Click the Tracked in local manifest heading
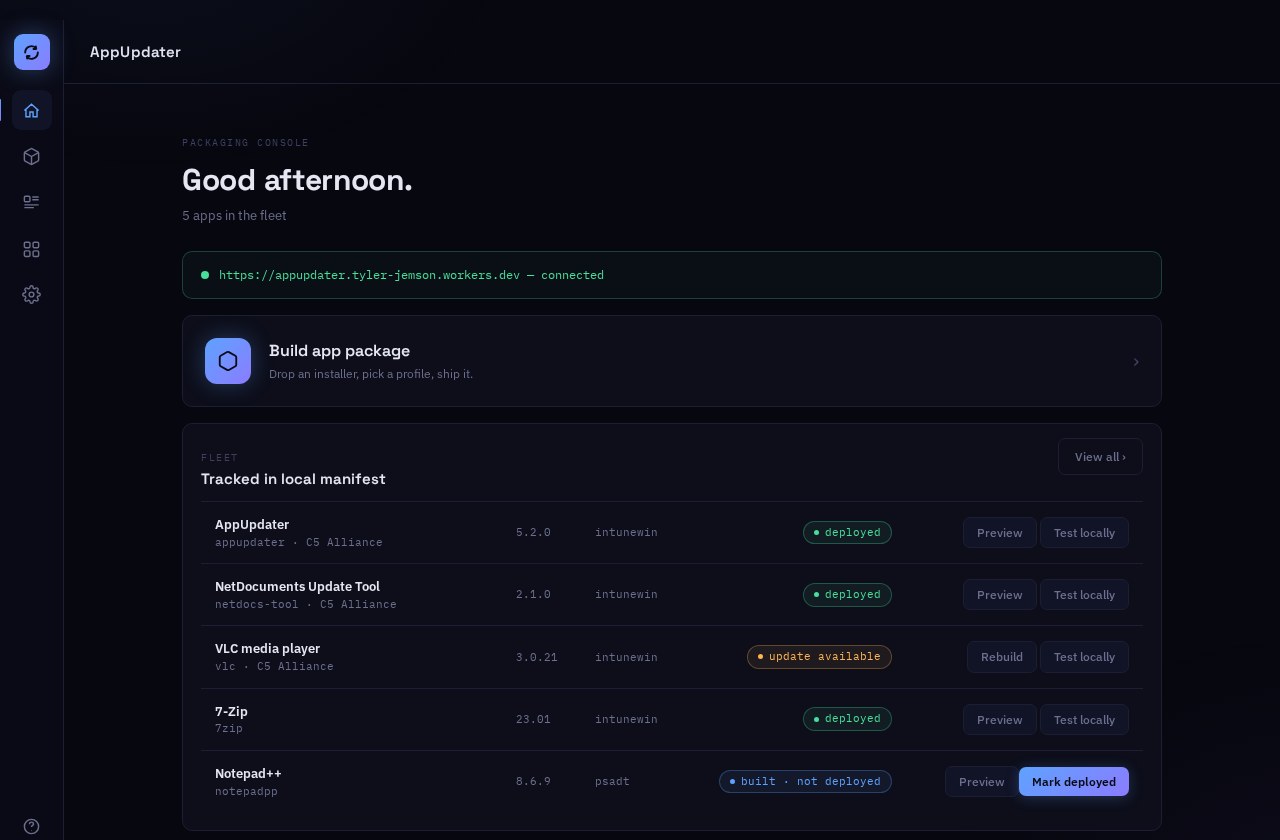1280x840 pixels. pyautogui.click(x=293, y=479)
